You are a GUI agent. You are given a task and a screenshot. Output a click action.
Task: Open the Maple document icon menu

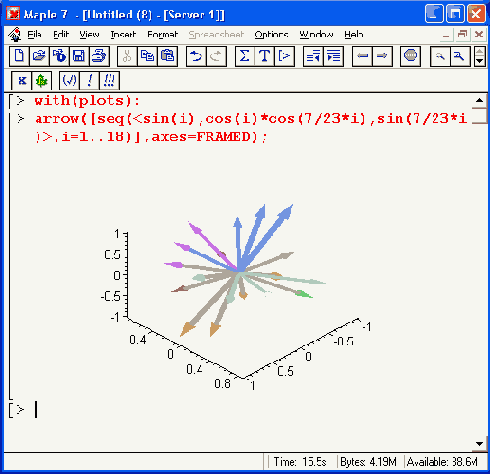pos(15,34)
